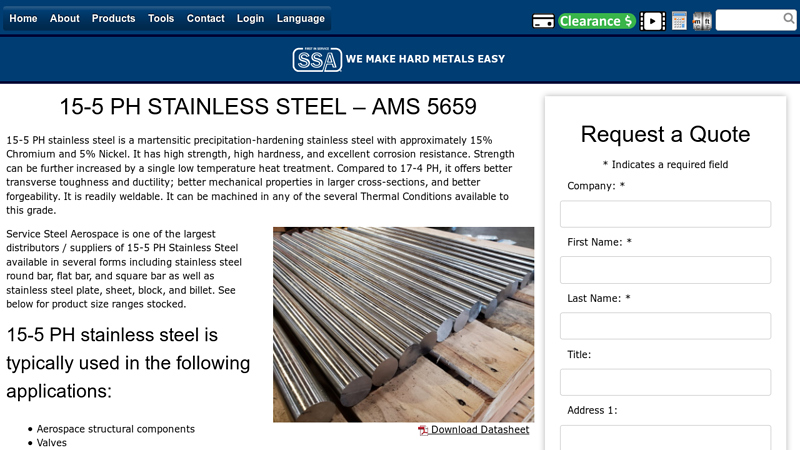Open the video film strip icon

tap(652, 21)
